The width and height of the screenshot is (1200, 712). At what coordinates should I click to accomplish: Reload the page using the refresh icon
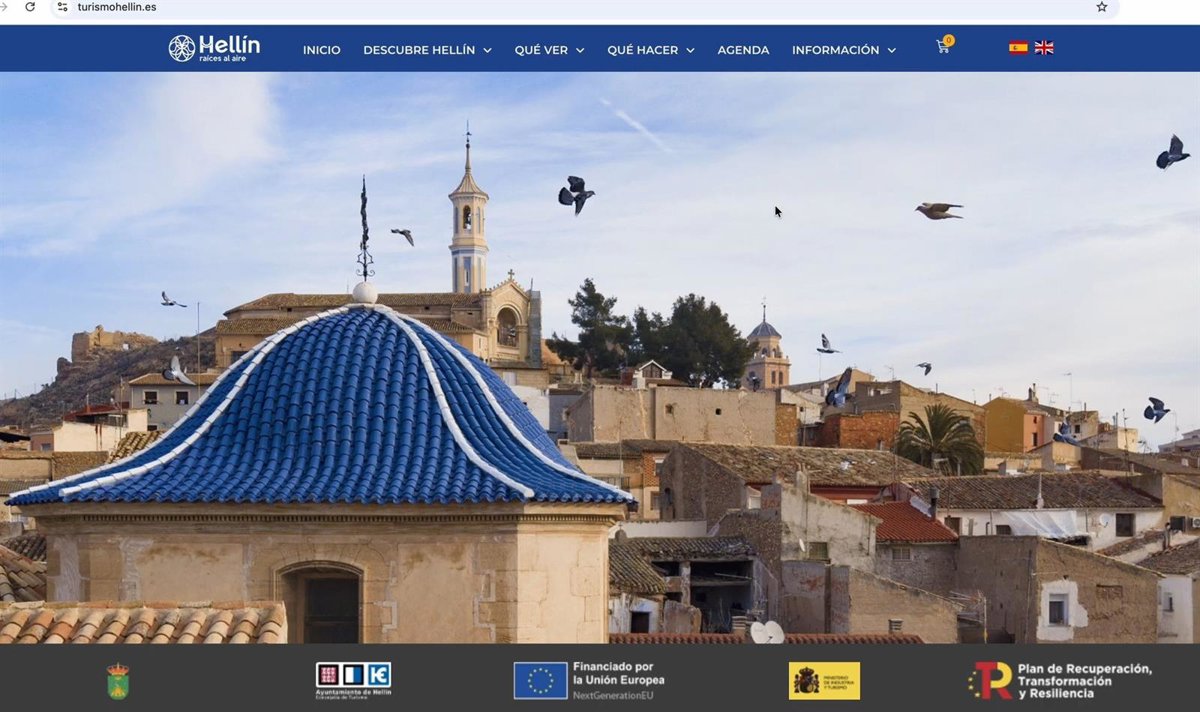pyautogui.click(x=30, y=7)
